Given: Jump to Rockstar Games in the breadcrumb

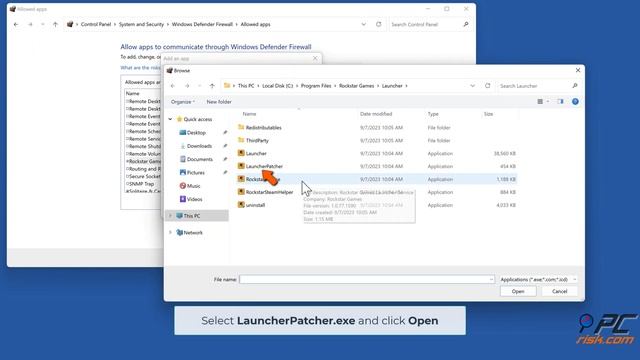Looking at the screenshot, I should (x=356, y=86).
